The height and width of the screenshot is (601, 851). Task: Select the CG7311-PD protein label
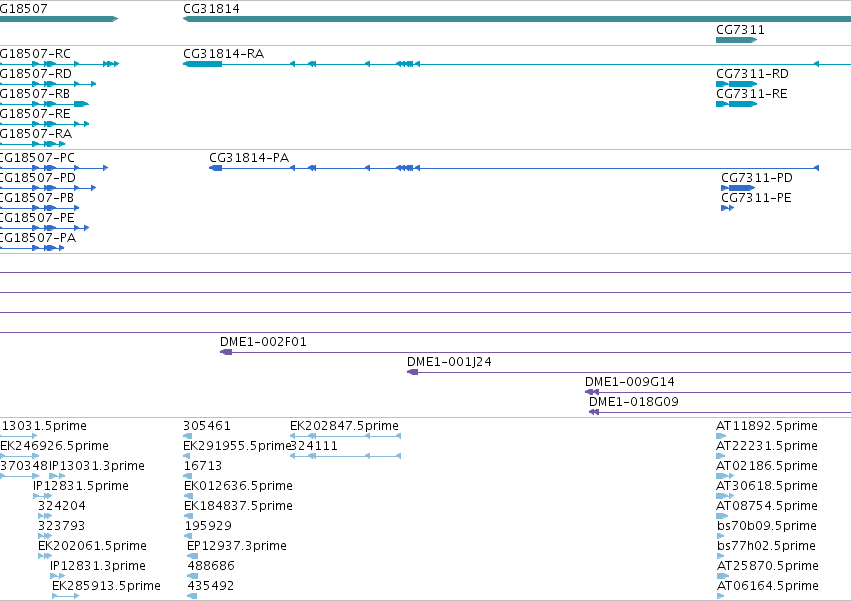pos(757,178)
